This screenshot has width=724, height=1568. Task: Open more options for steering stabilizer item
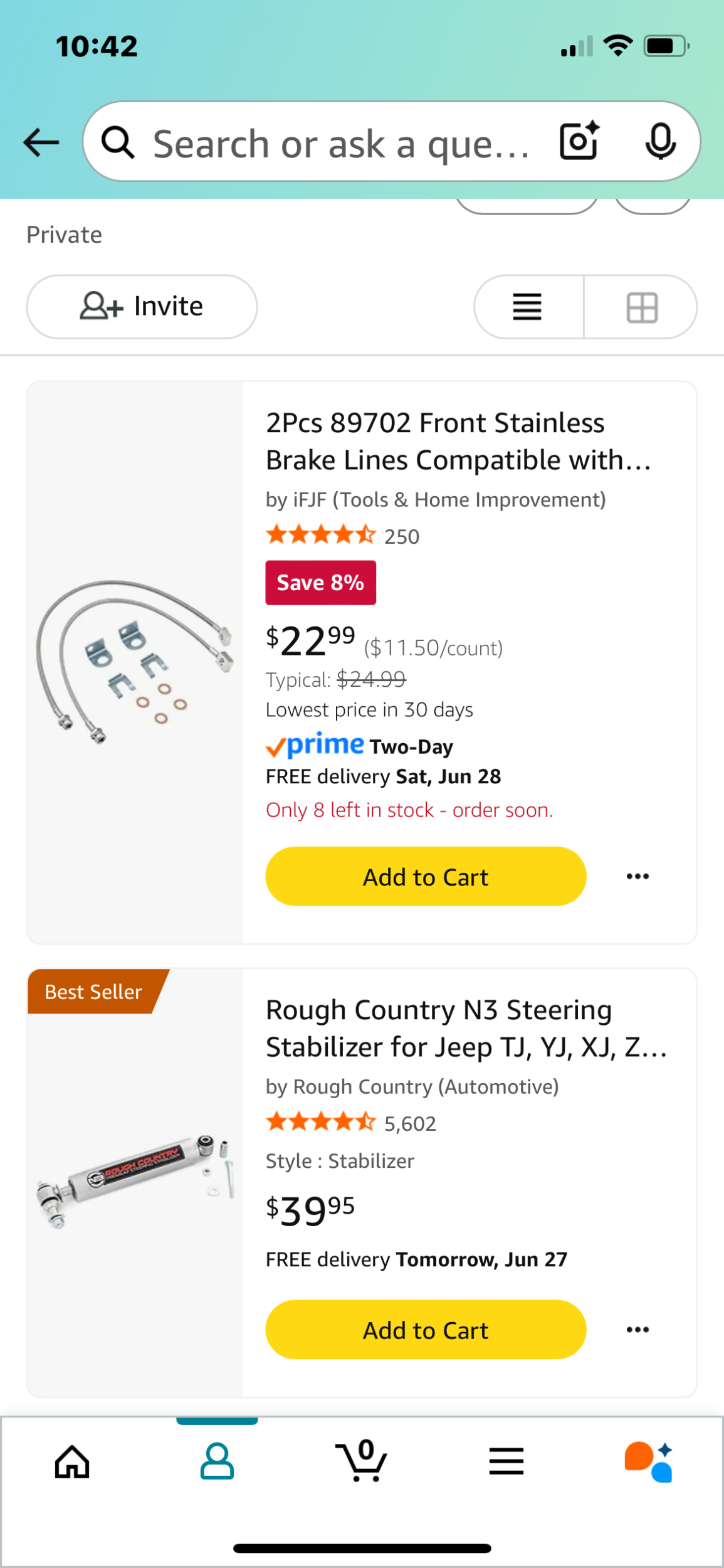tap(637, 1330)
